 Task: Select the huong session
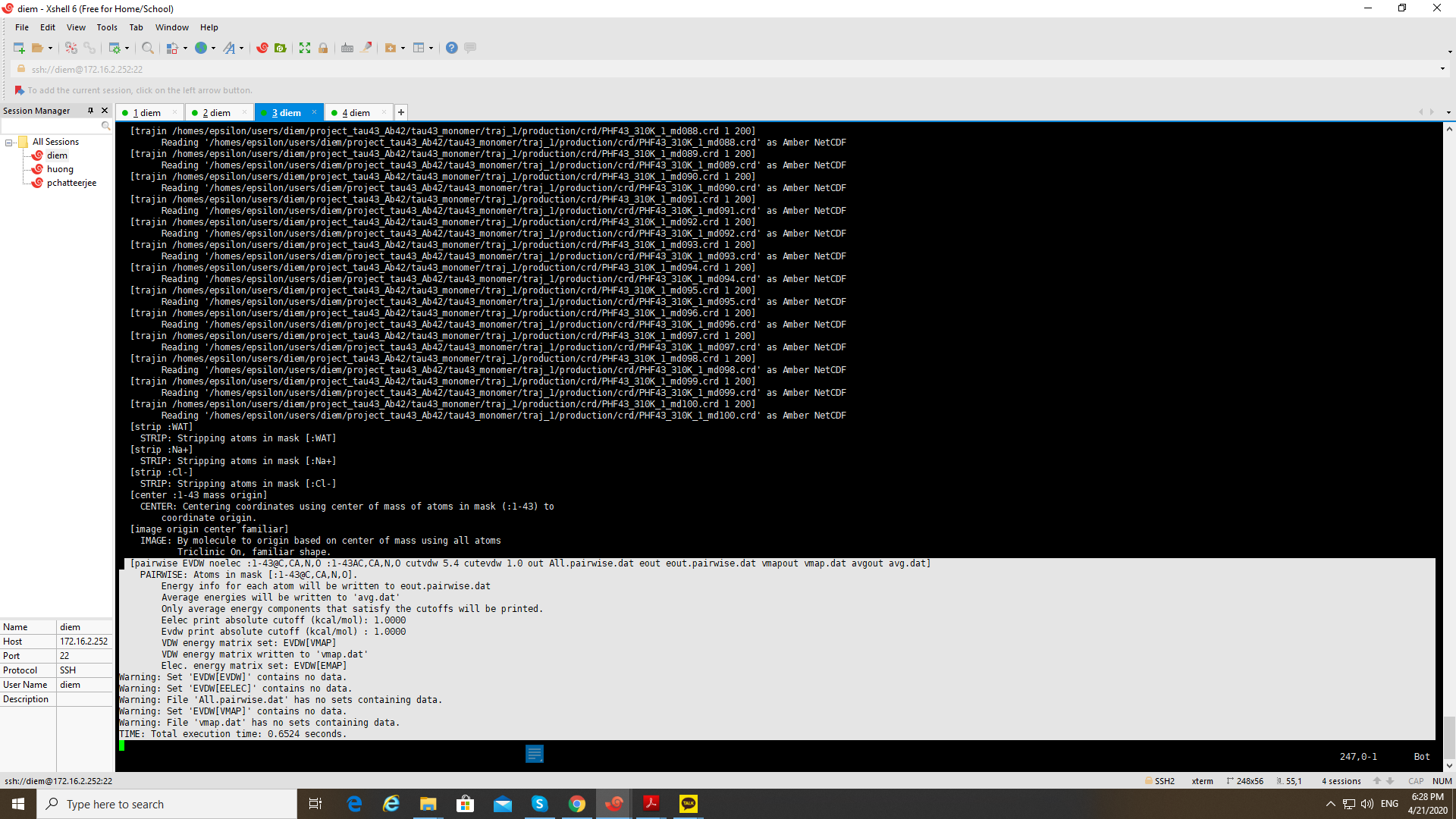[x=60, y=169]
